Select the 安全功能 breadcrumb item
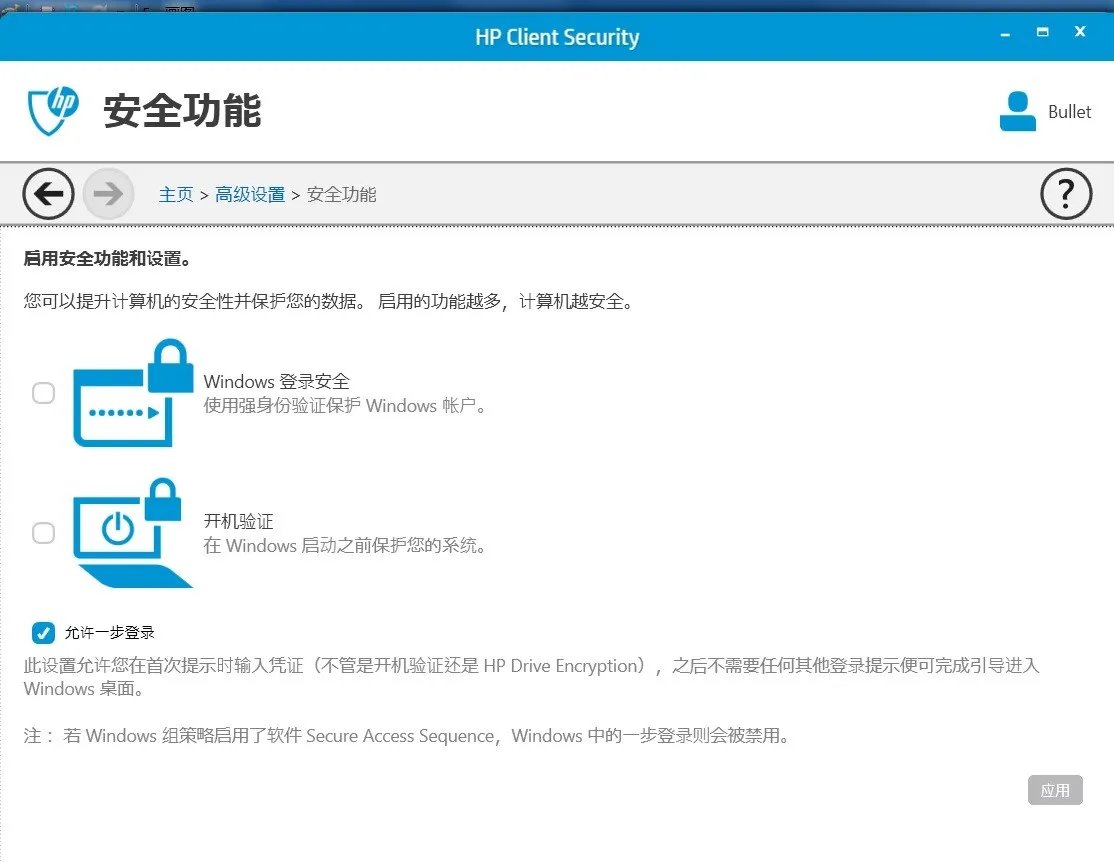The image size is (1114, 863). click(341, 194)
